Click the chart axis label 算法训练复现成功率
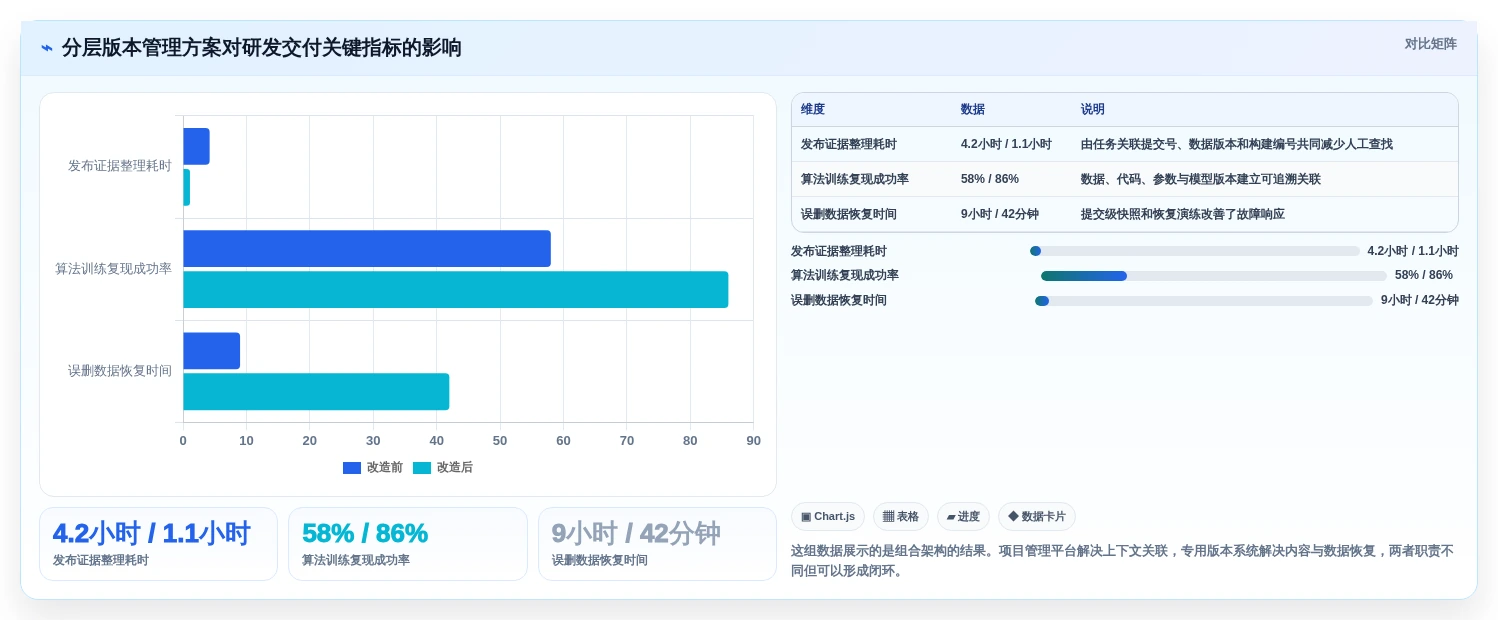Screen dimensions: 1498x620 [113, 269]
